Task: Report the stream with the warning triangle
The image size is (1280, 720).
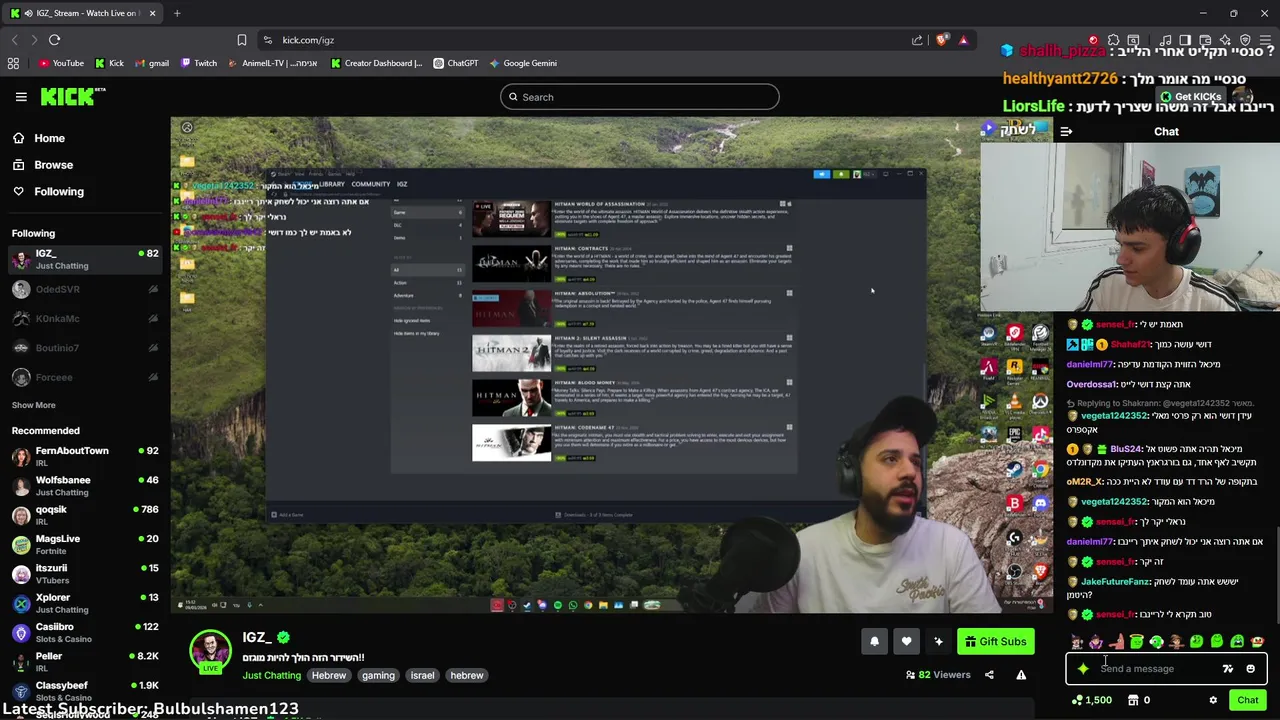Action: click(x=1021, y=675)
